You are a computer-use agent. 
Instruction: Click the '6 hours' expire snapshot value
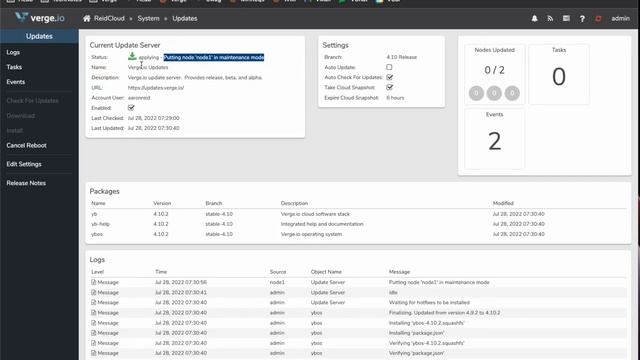[395, 98]
